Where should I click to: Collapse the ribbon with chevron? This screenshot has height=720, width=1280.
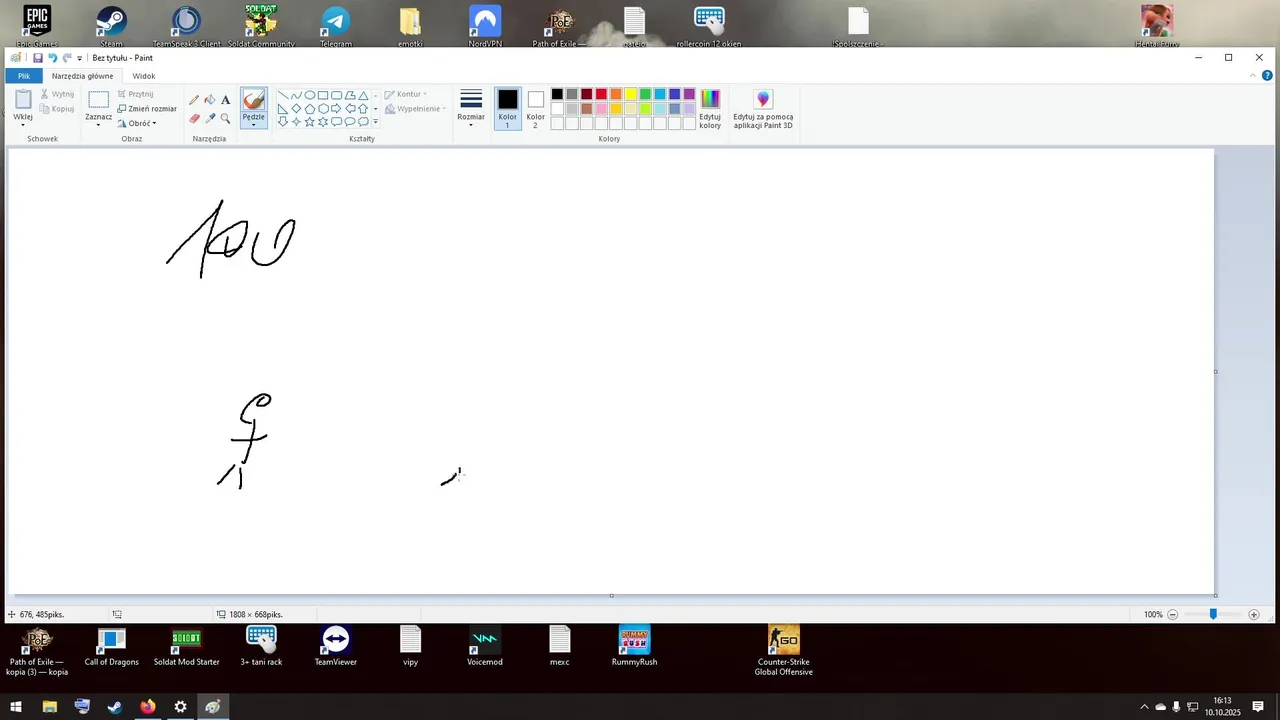coord(1253,76)
